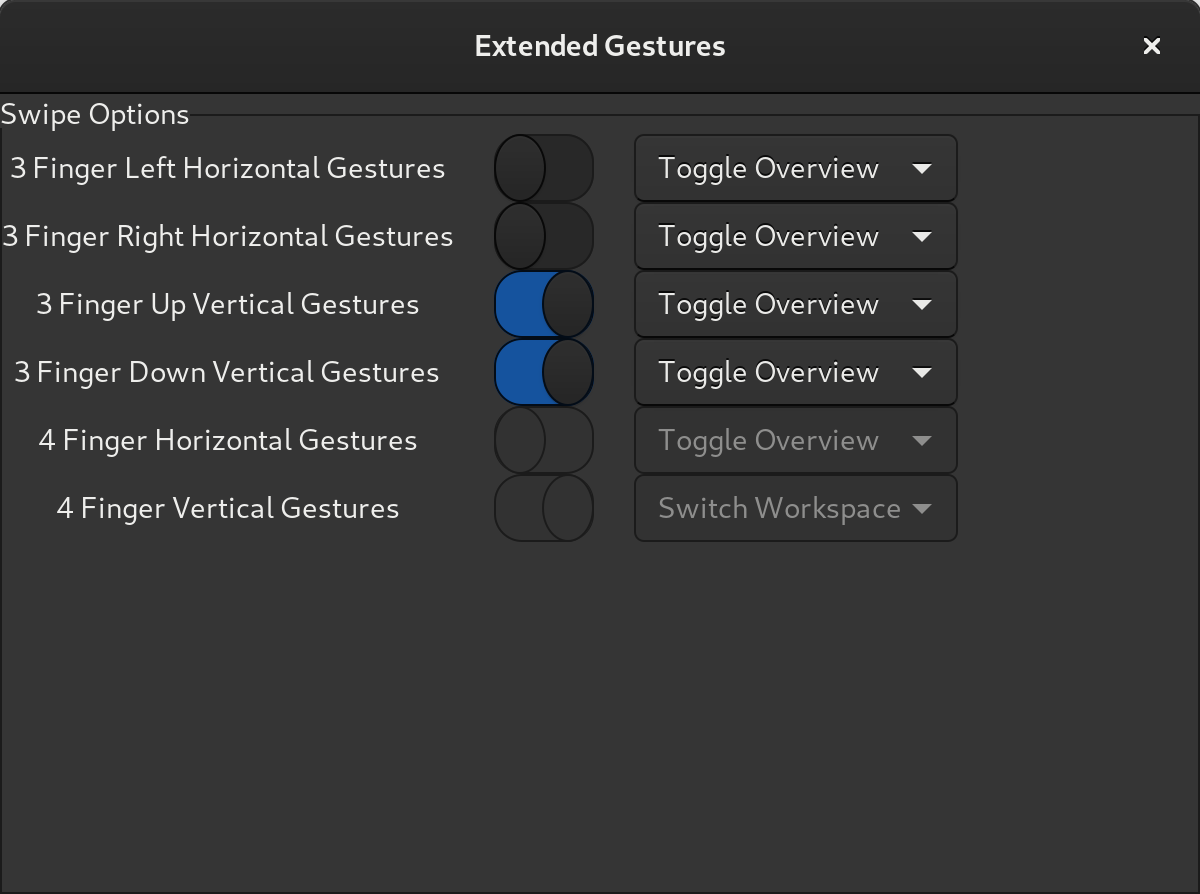Turn on 3 Finger Right Horizontal Gestures
The width and height of the screenshot is (1200, 894).
point(544,236)
